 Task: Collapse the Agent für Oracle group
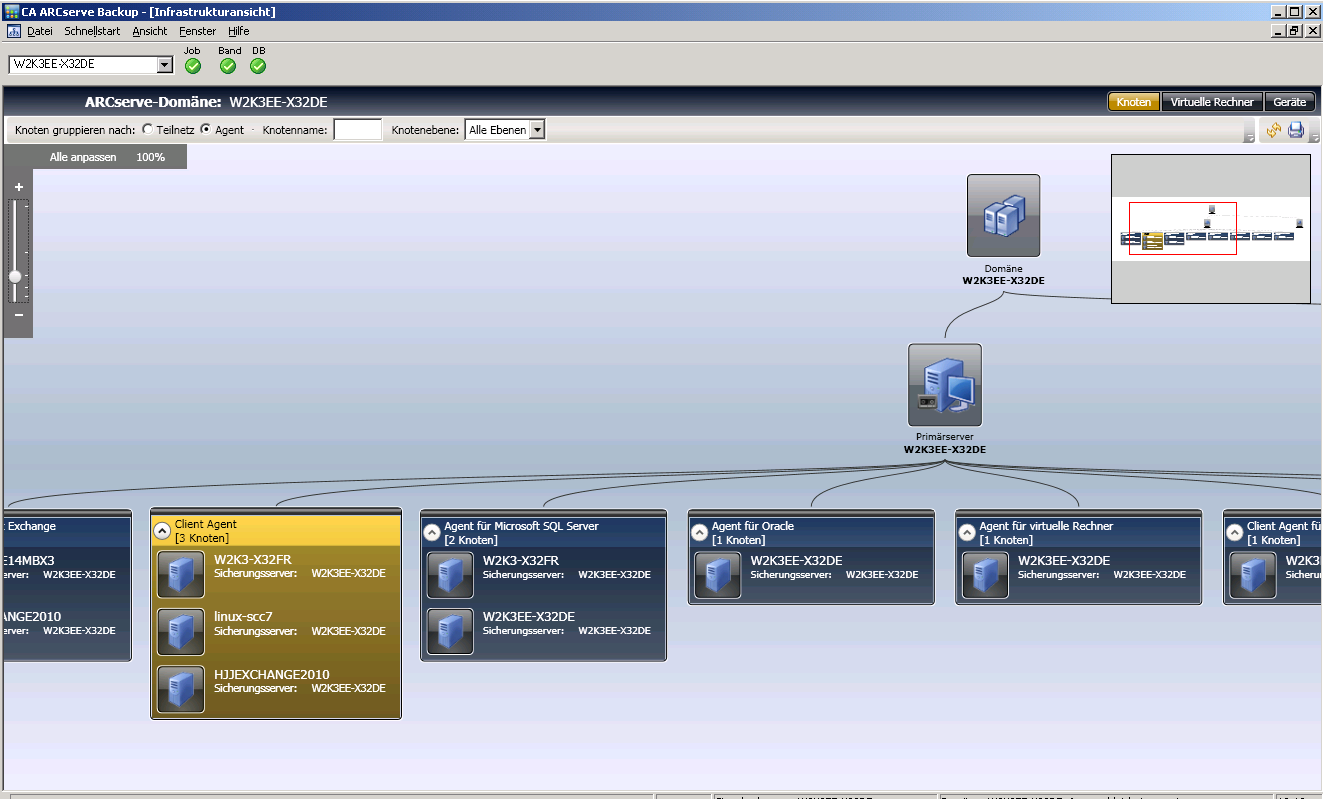(x=700, y=533)
